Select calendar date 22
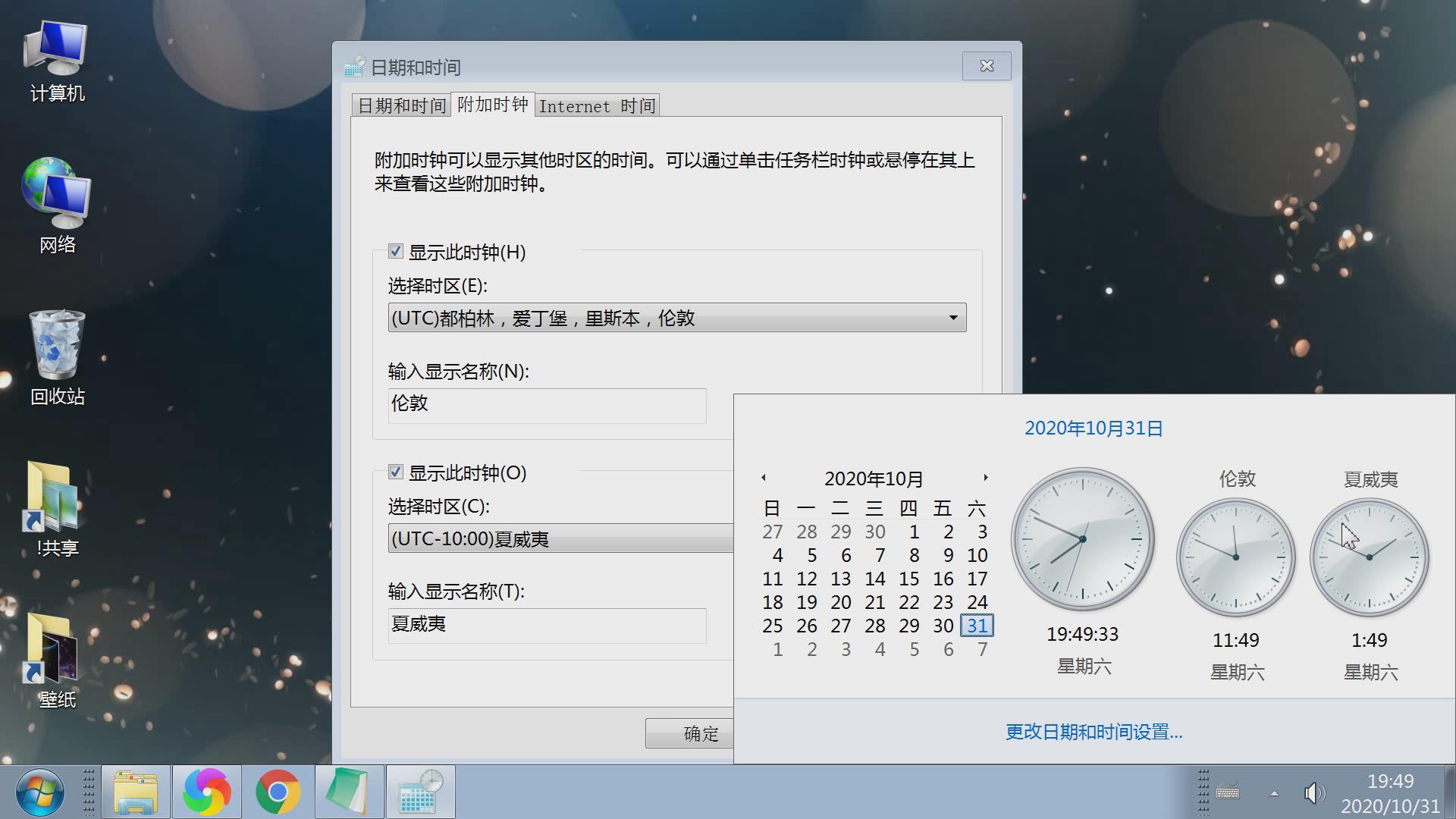Viewport: 1456px width, 819px height. [x=908, y=602]
